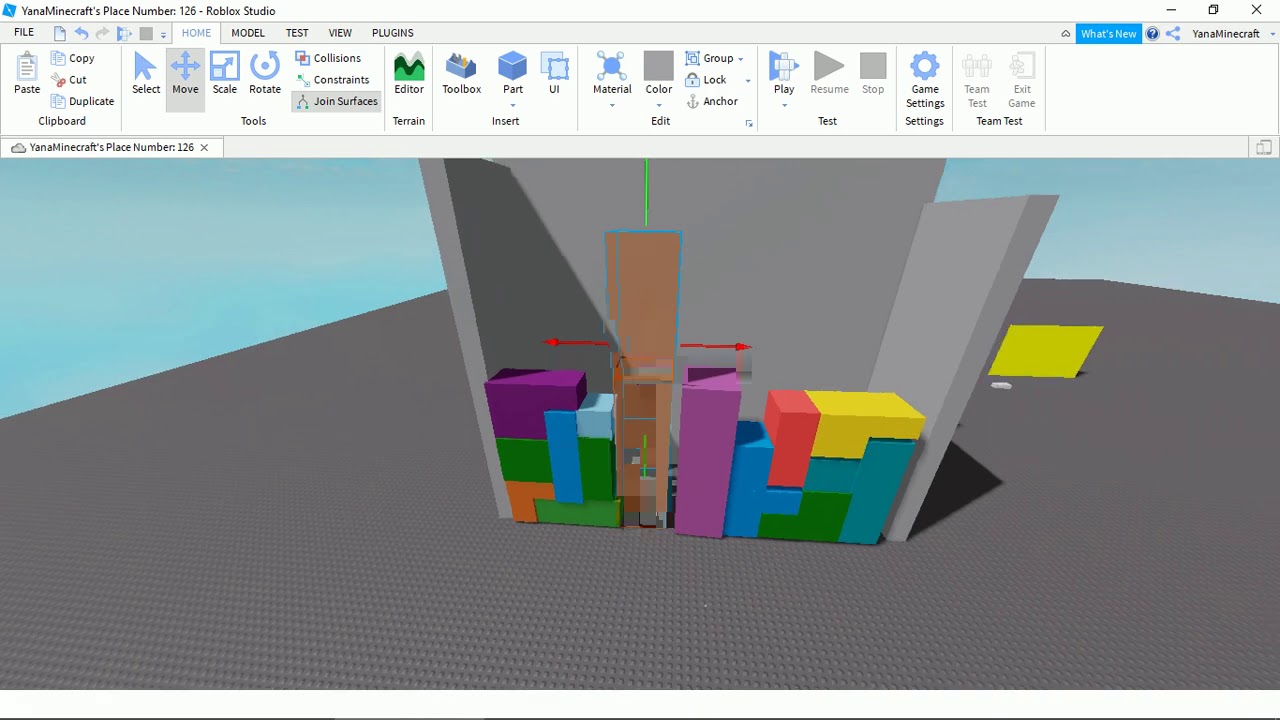Click the What's New button
The width and height of the screenshot is (1280, 720).
pos(1108,34)
